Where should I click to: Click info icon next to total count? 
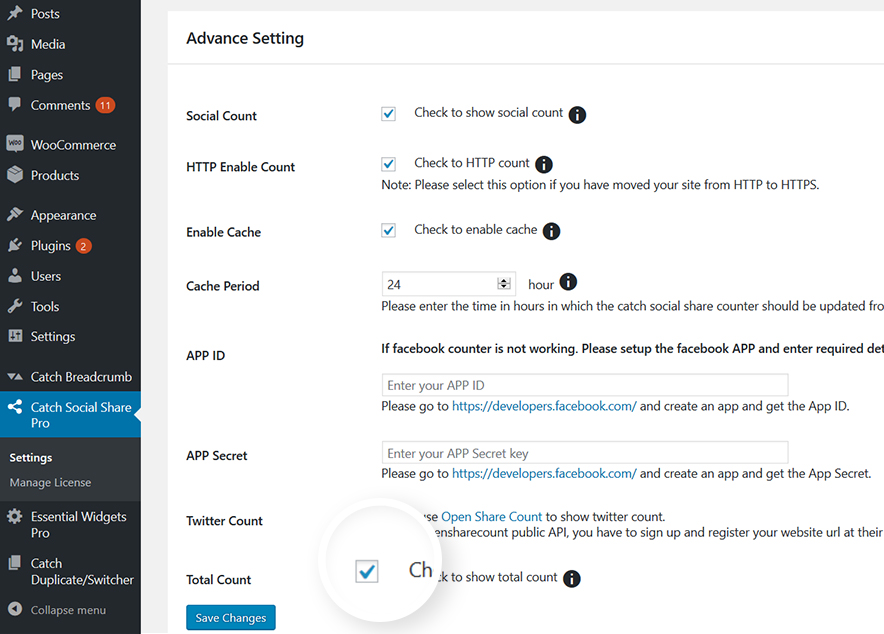coord(572,578)
